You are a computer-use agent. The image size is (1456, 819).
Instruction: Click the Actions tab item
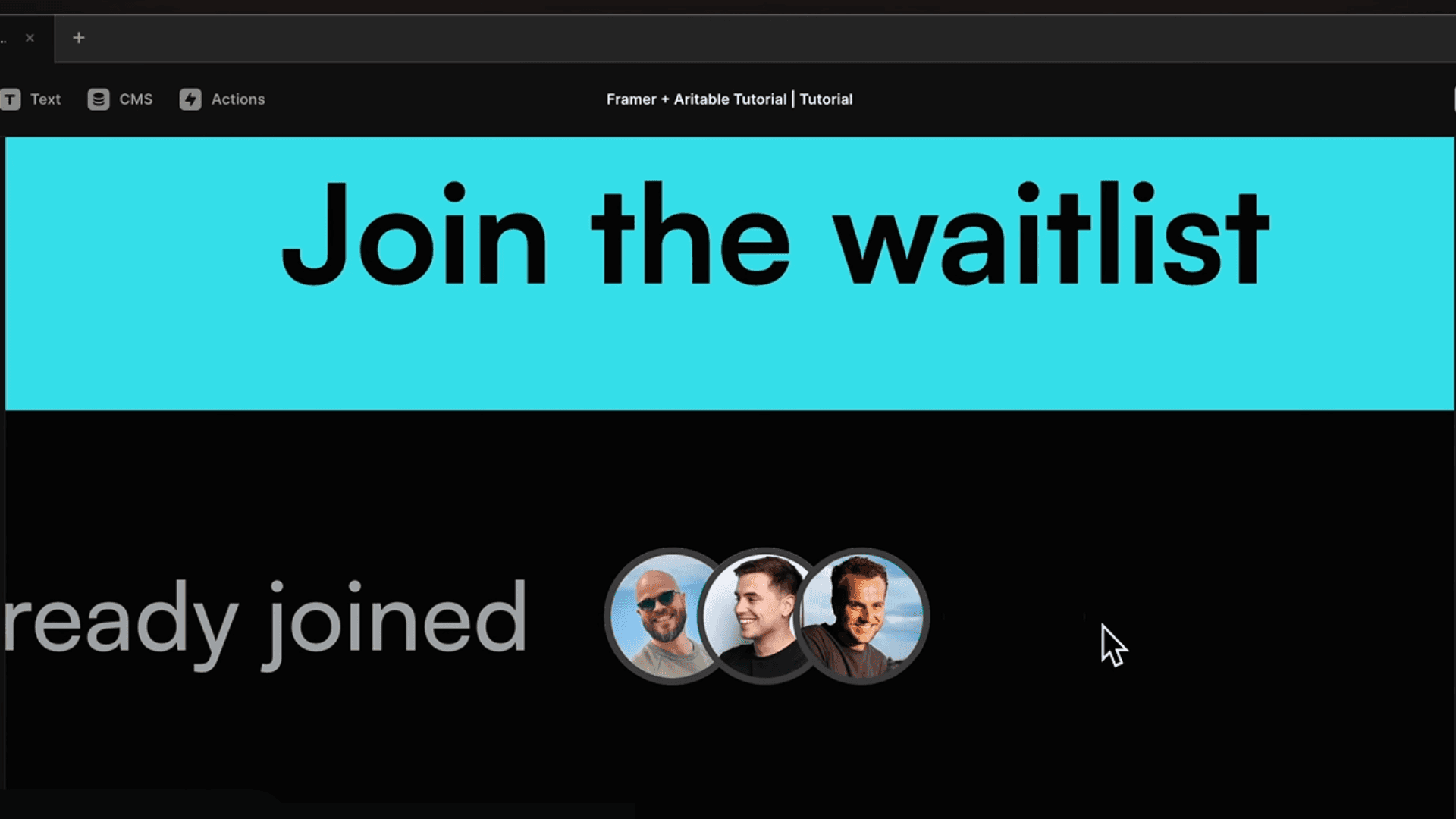click(222, 99)
